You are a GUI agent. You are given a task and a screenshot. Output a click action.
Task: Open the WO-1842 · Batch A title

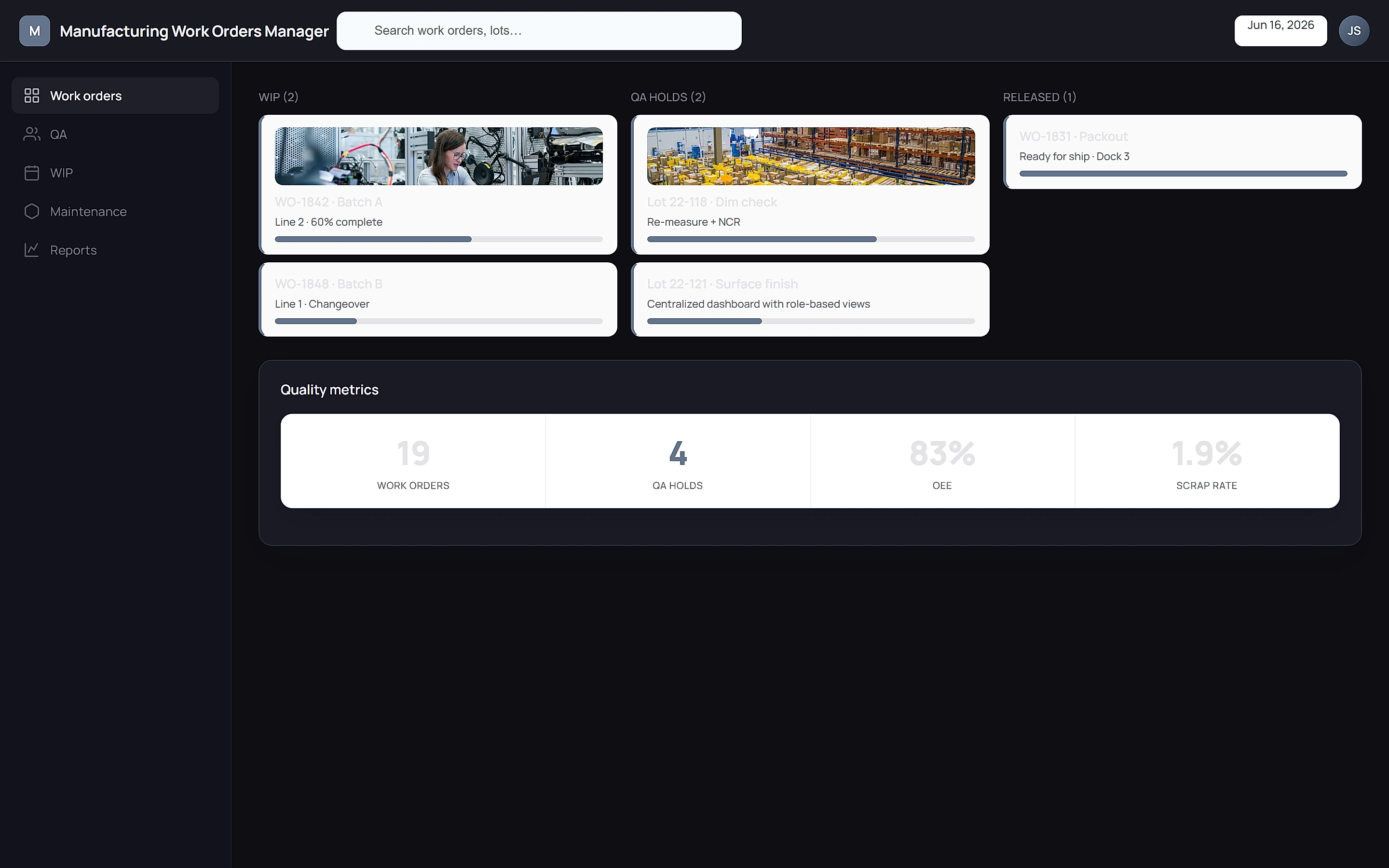click(328, 202)
